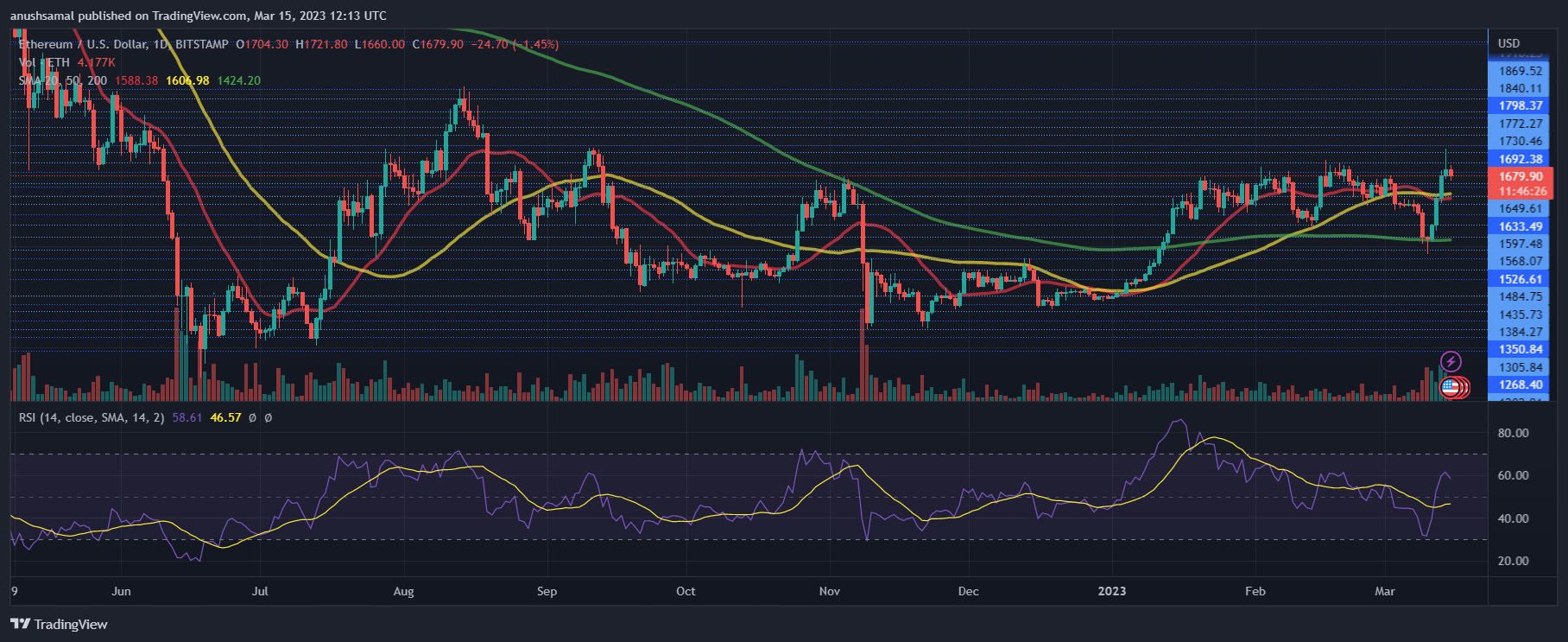Click the 80.00 level on RSI scale

pos(1513,433)
